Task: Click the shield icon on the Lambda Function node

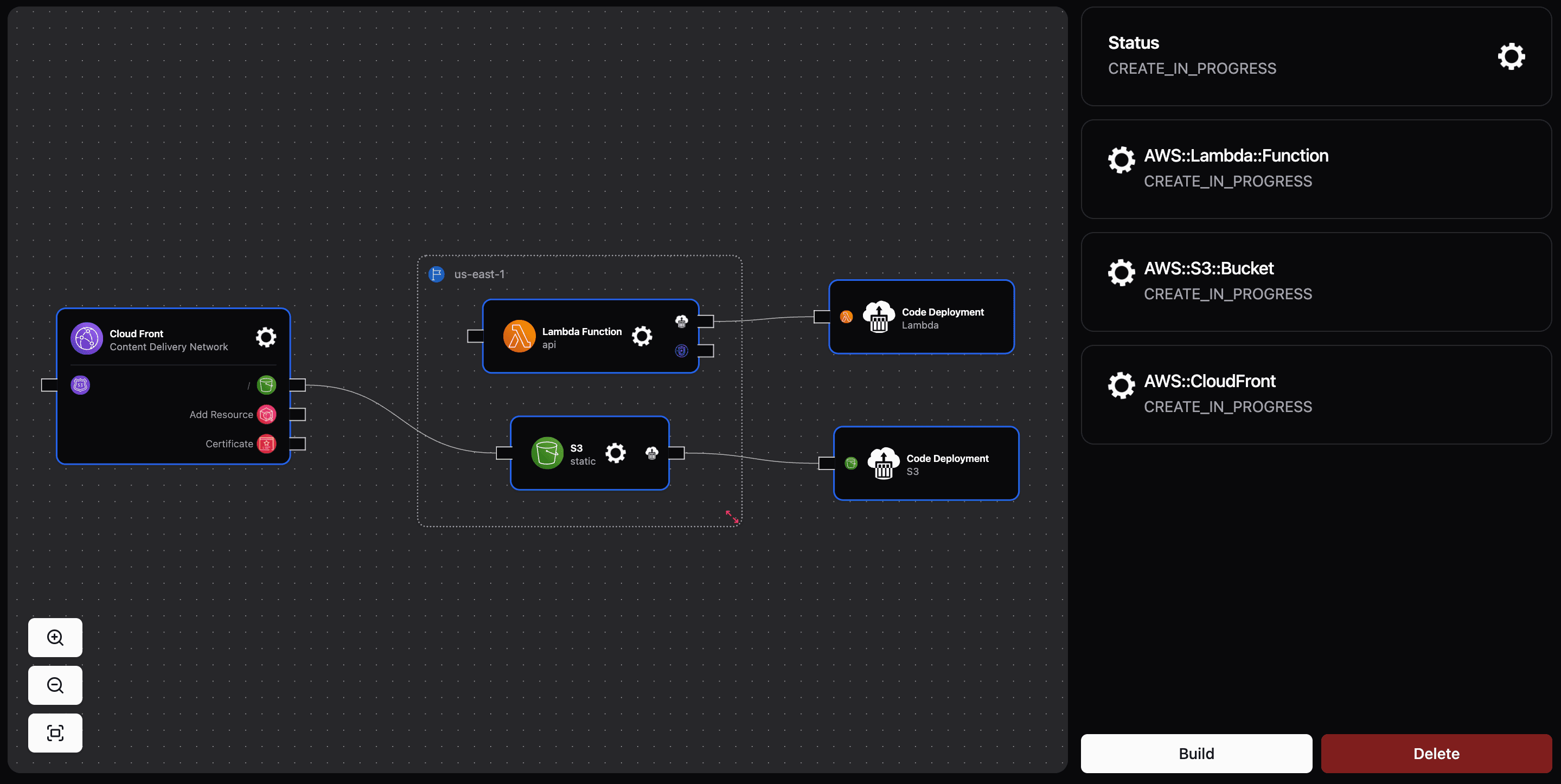Action: coord(681,351)
